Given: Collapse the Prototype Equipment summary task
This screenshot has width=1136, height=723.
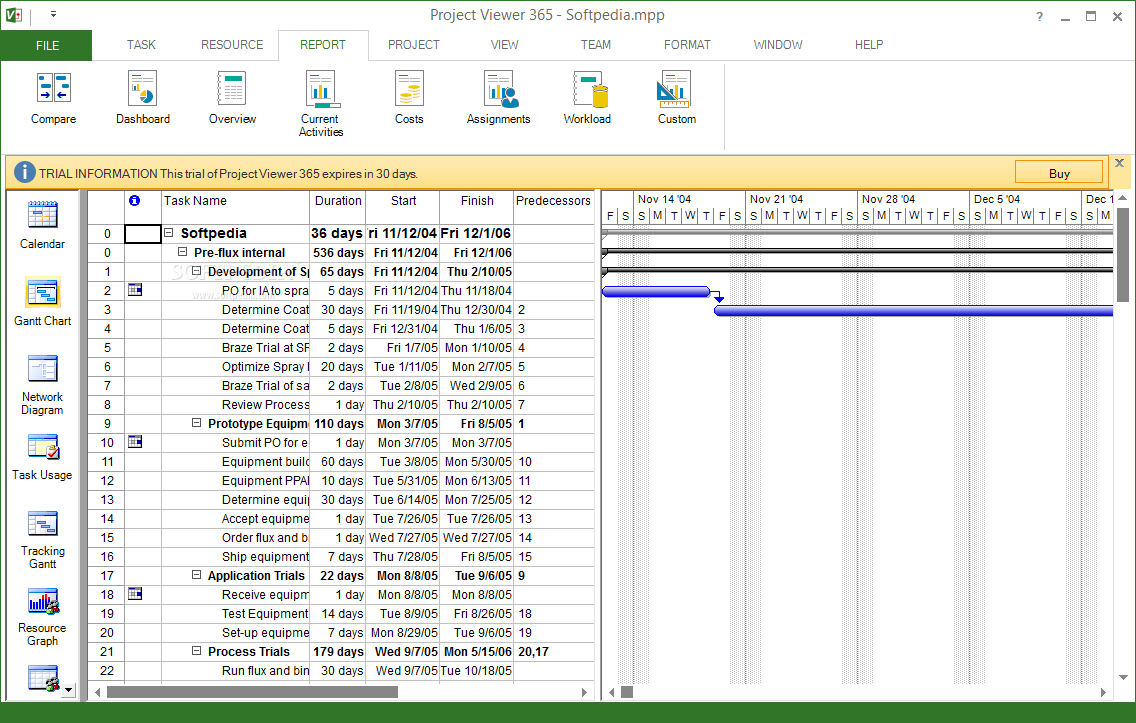Looking at the screenshot, I should (196, 423).
